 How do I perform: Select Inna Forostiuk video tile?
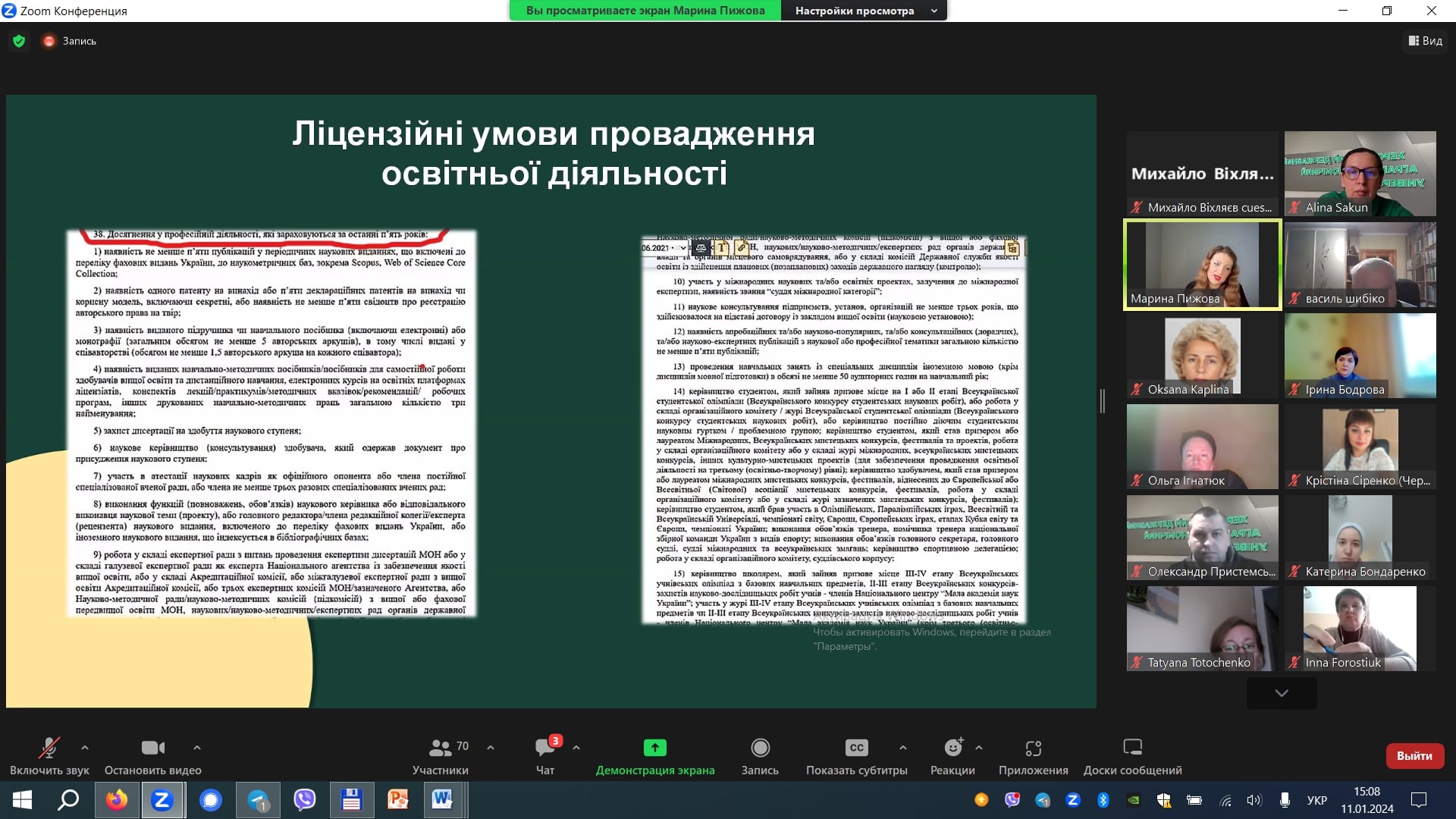(x=1360, y=629)
